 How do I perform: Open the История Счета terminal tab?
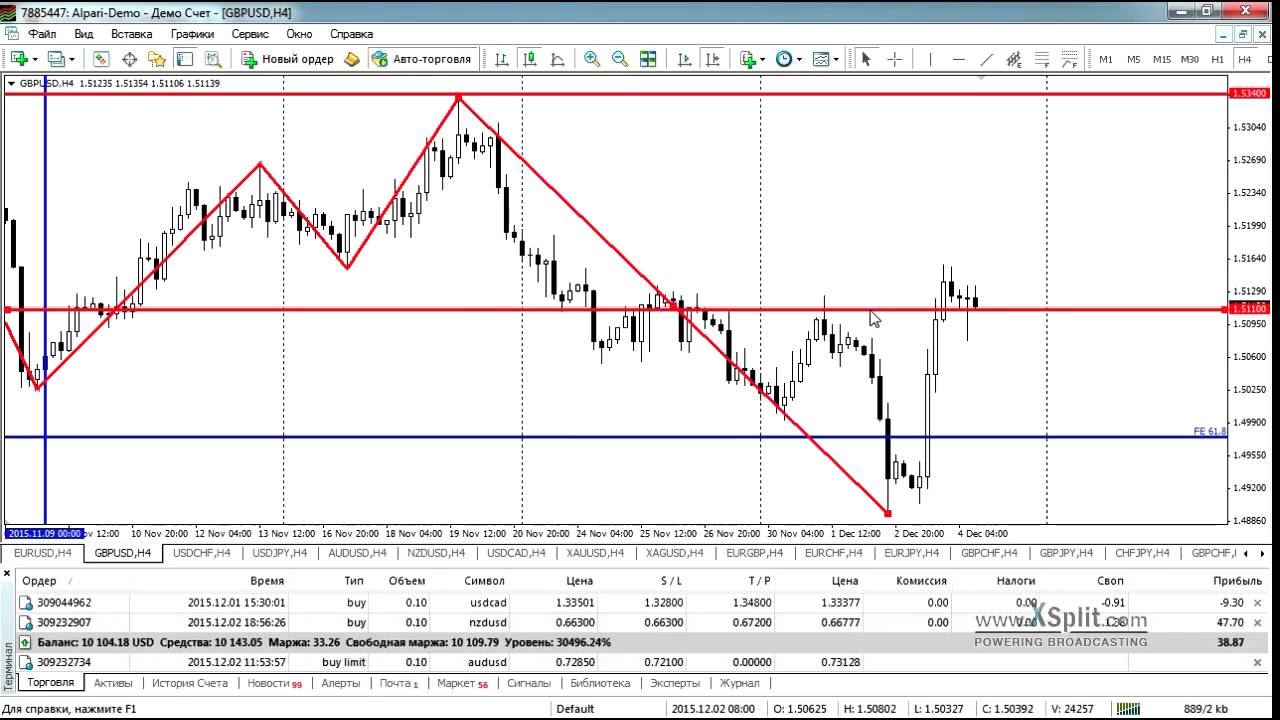point(190,683)
